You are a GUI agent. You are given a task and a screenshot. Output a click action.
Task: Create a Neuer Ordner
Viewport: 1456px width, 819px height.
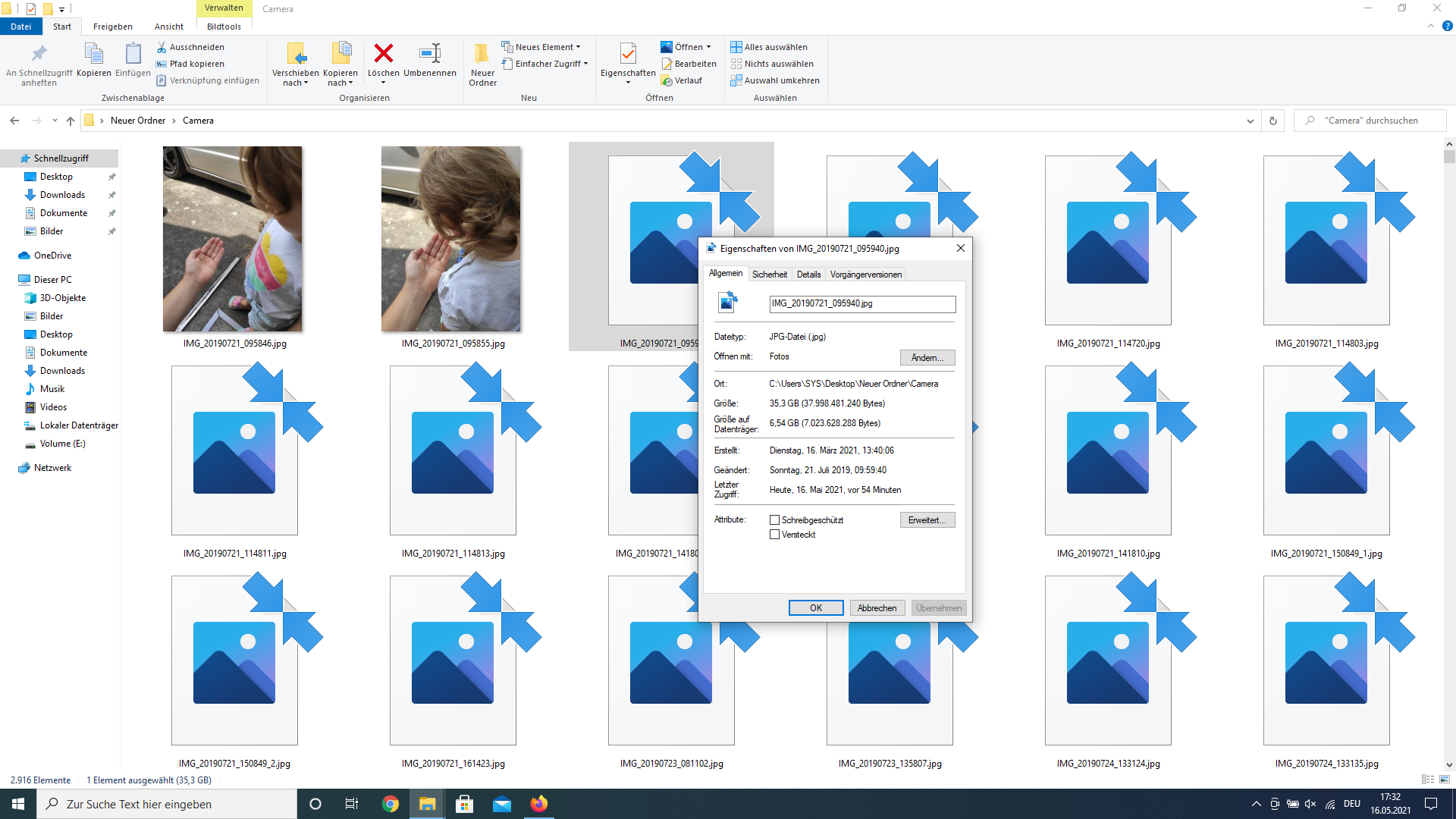tap(482, 64)
